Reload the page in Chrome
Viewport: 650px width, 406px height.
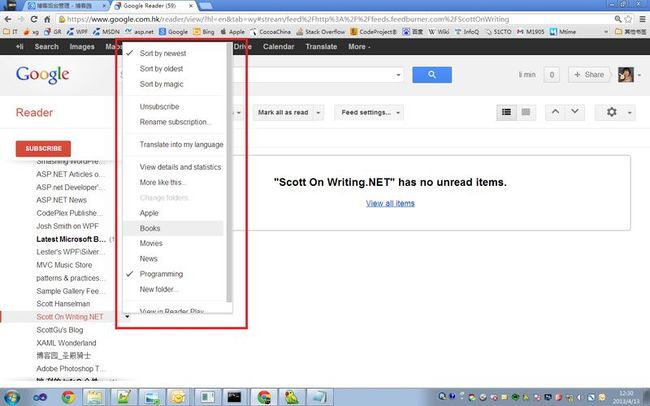point(34,19)
